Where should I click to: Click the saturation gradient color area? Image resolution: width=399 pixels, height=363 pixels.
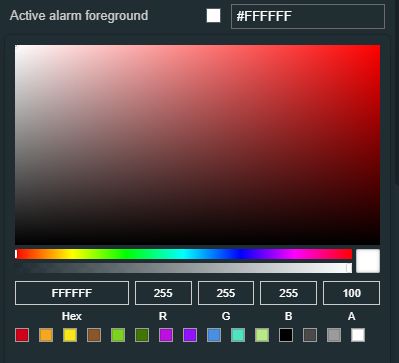click(197, 145)
